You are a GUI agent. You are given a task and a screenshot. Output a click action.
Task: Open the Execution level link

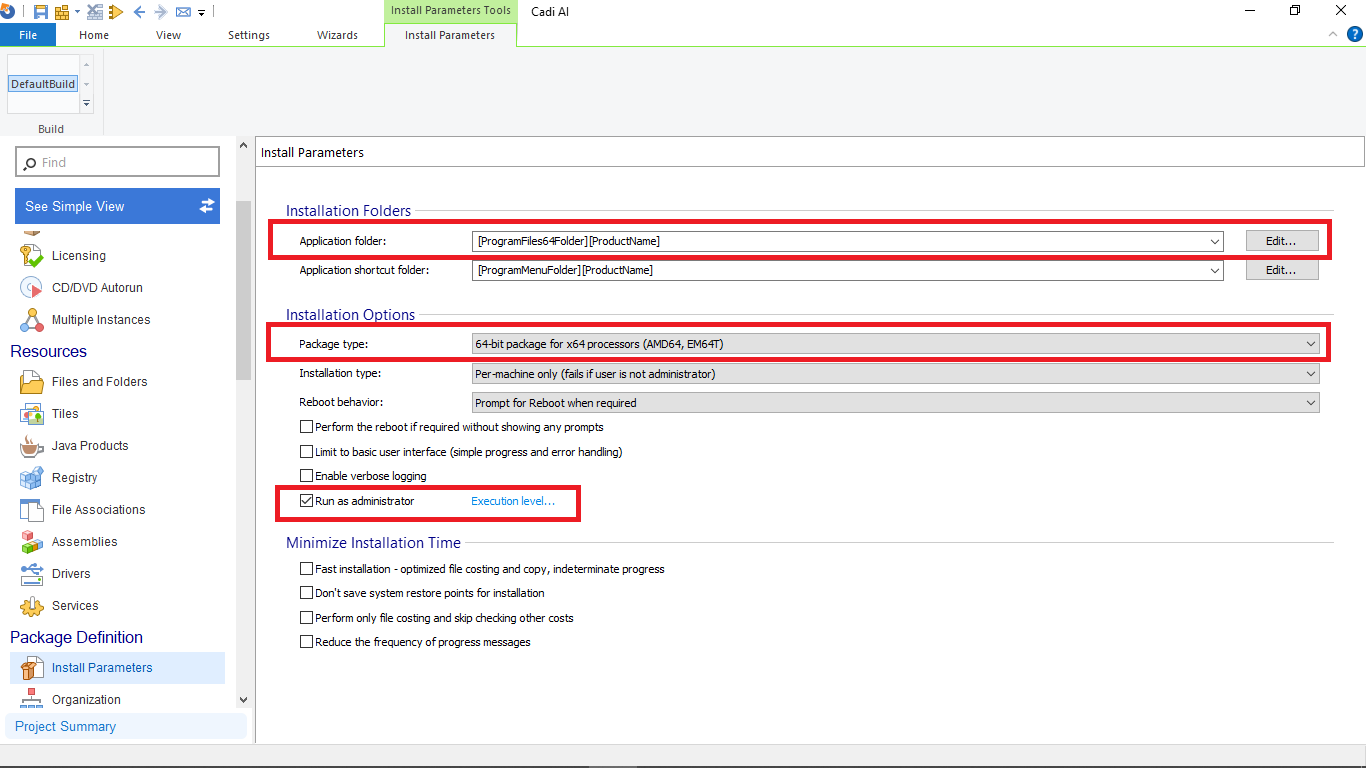tap(513, 501)
